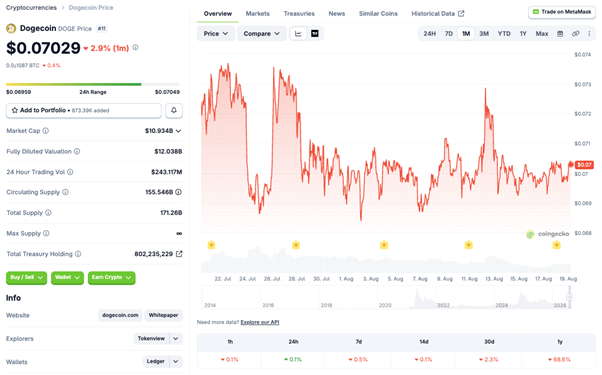Viewport: 602px width, 375px height.
Task: Copy chart link icon
Action: click(576, 34)
